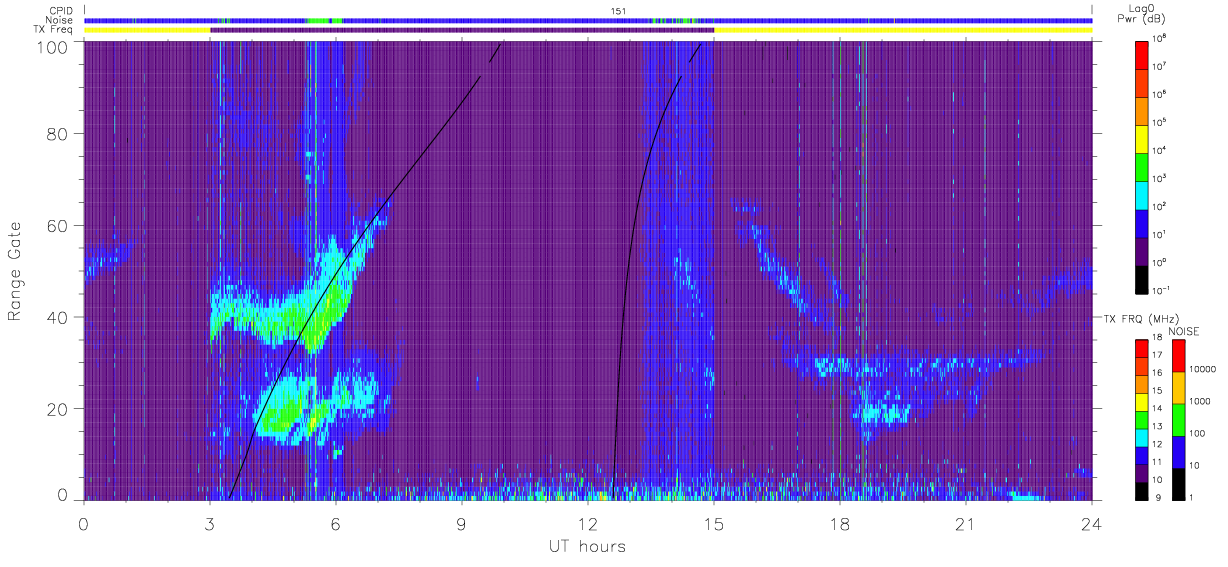Click the 21 tick on UT hours axis

coord(966,524)
